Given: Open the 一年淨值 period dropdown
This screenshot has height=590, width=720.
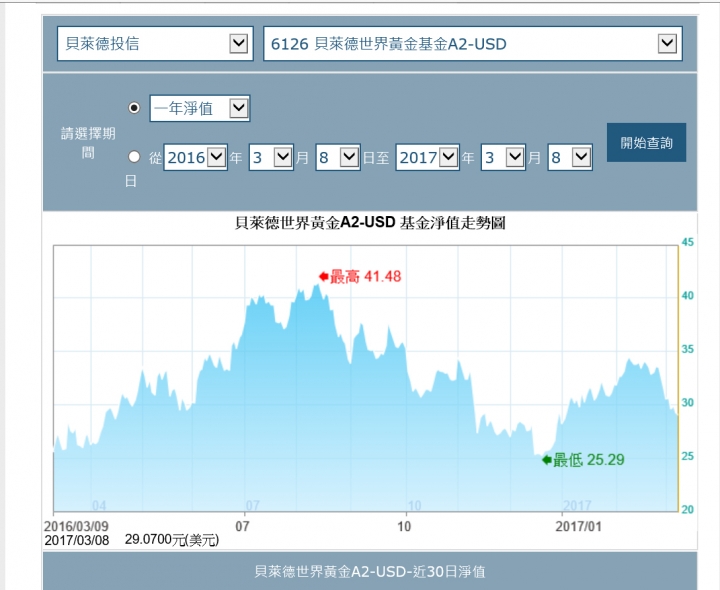Looking at the screenshot, I should click(237, 108).
